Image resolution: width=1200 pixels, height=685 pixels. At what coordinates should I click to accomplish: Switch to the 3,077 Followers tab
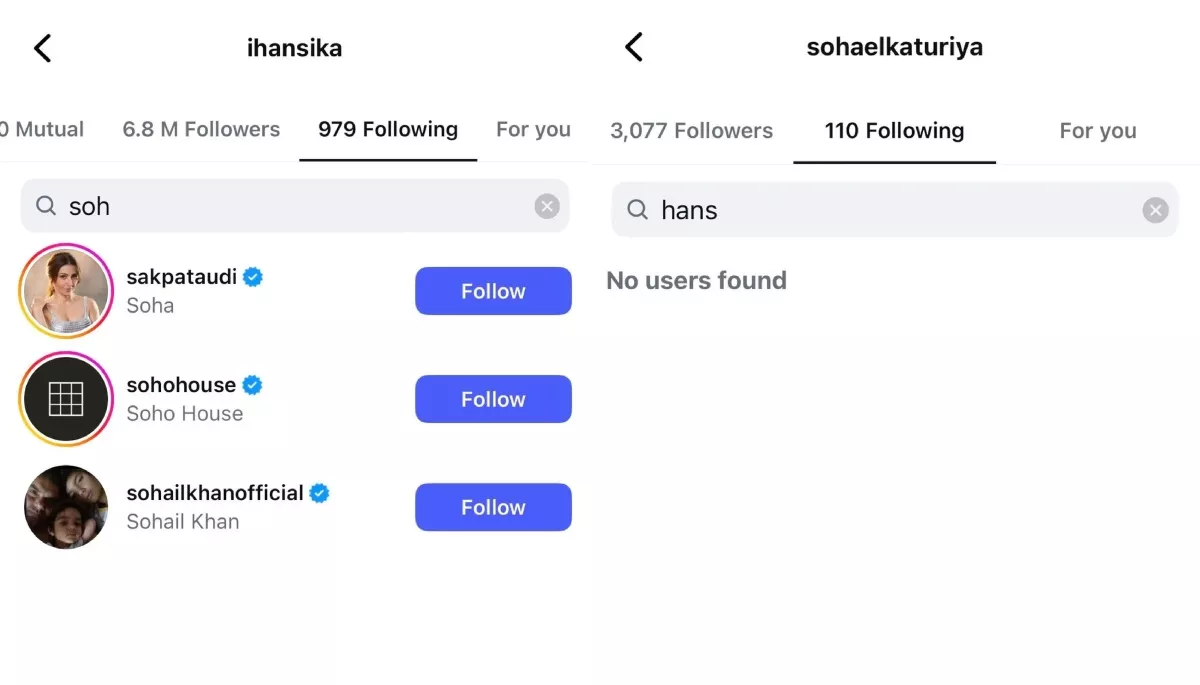click(x=691, y=131)
